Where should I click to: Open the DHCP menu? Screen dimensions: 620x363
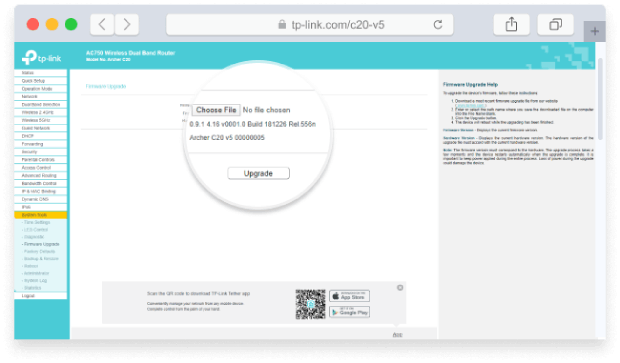pyautogui.click(x=40, y=136)
